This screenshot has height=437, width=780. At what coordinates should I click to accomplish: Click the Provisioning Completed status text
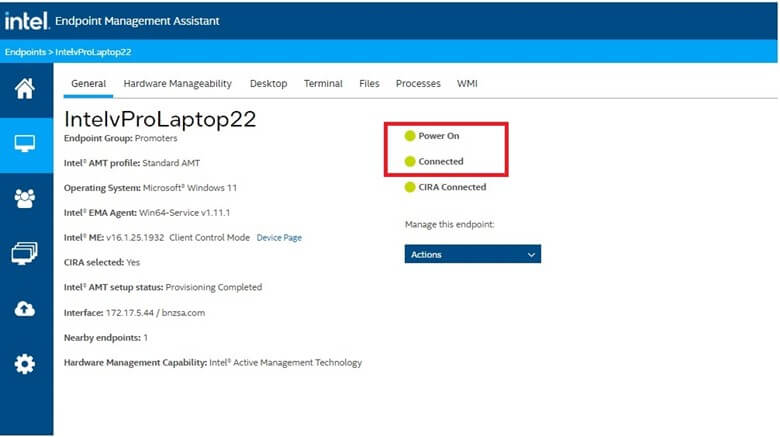tap(213, 288)
